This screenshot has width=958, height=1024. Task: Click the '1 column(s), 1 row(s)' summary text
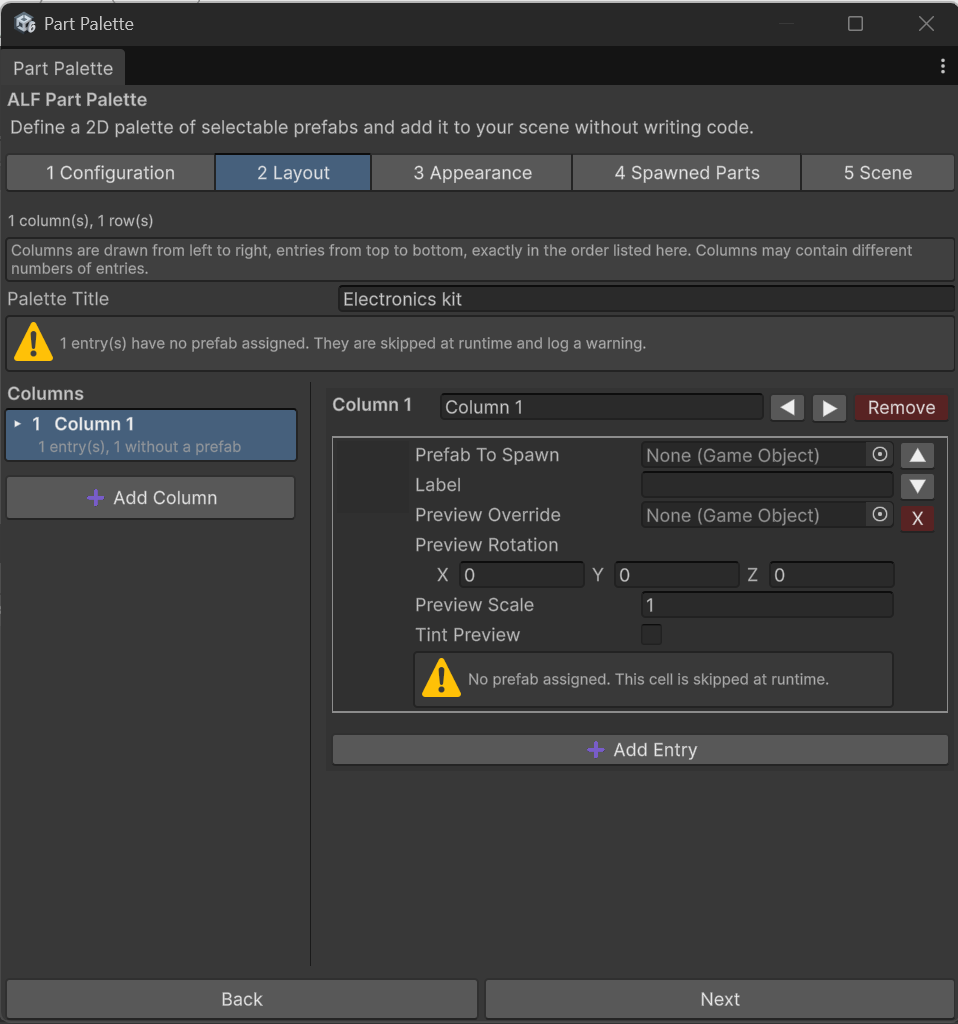click(x=80, y=221)
